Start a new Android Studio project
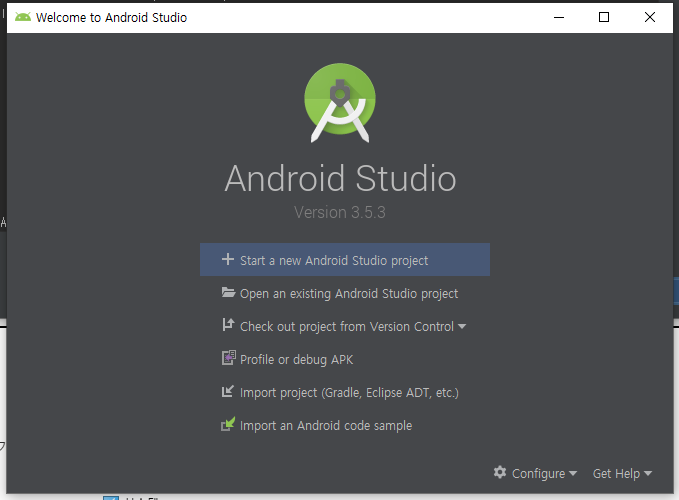Image resolution: width=679 pixels, height=500 pixels. click(x=345, y=260)
